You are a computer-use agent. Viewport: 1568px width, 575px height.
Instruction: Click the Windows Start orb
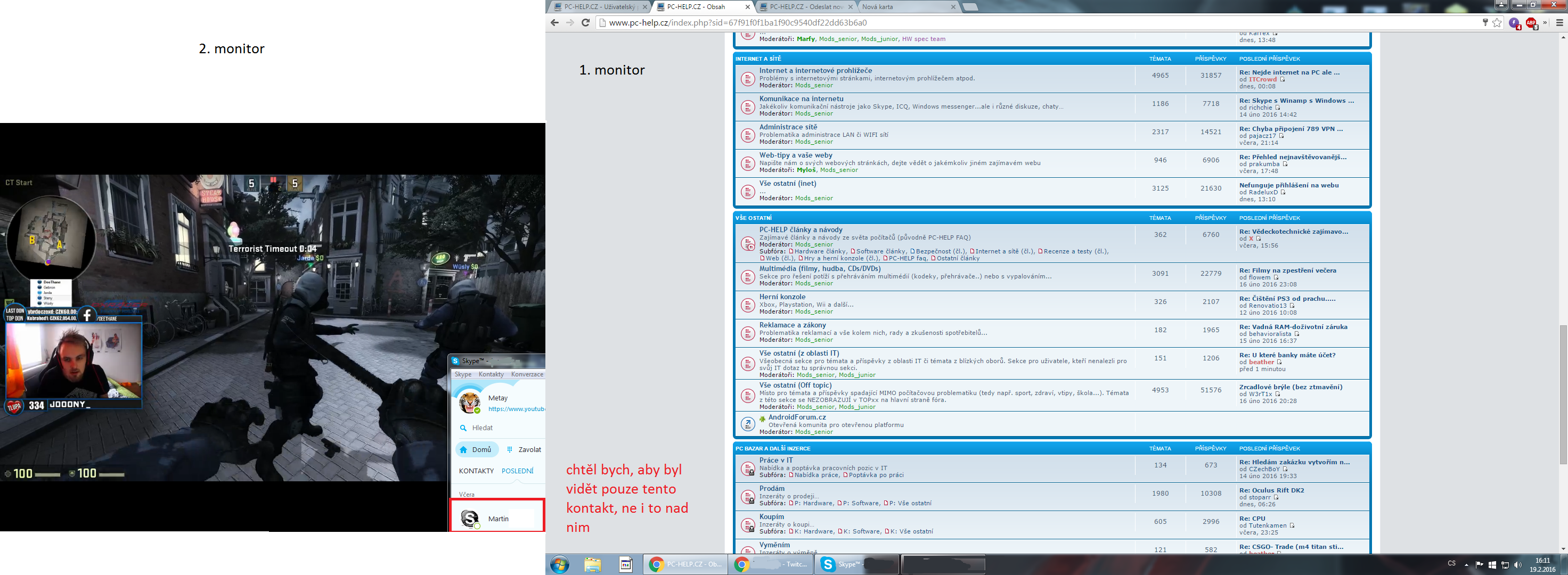click(559, 564)
